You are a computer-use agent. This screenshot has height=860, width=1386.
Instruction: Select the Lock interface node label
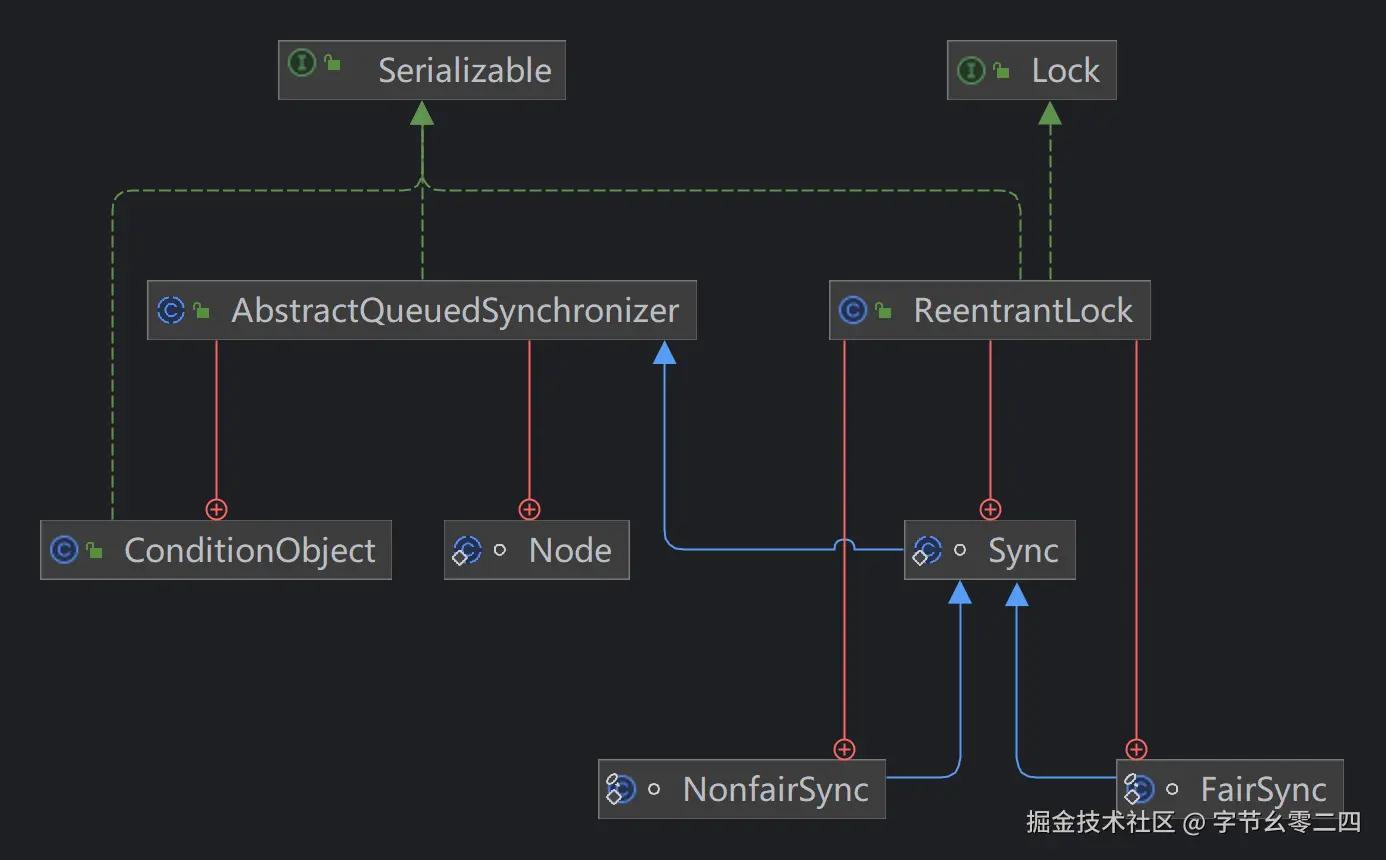(x=1065, y=70)
